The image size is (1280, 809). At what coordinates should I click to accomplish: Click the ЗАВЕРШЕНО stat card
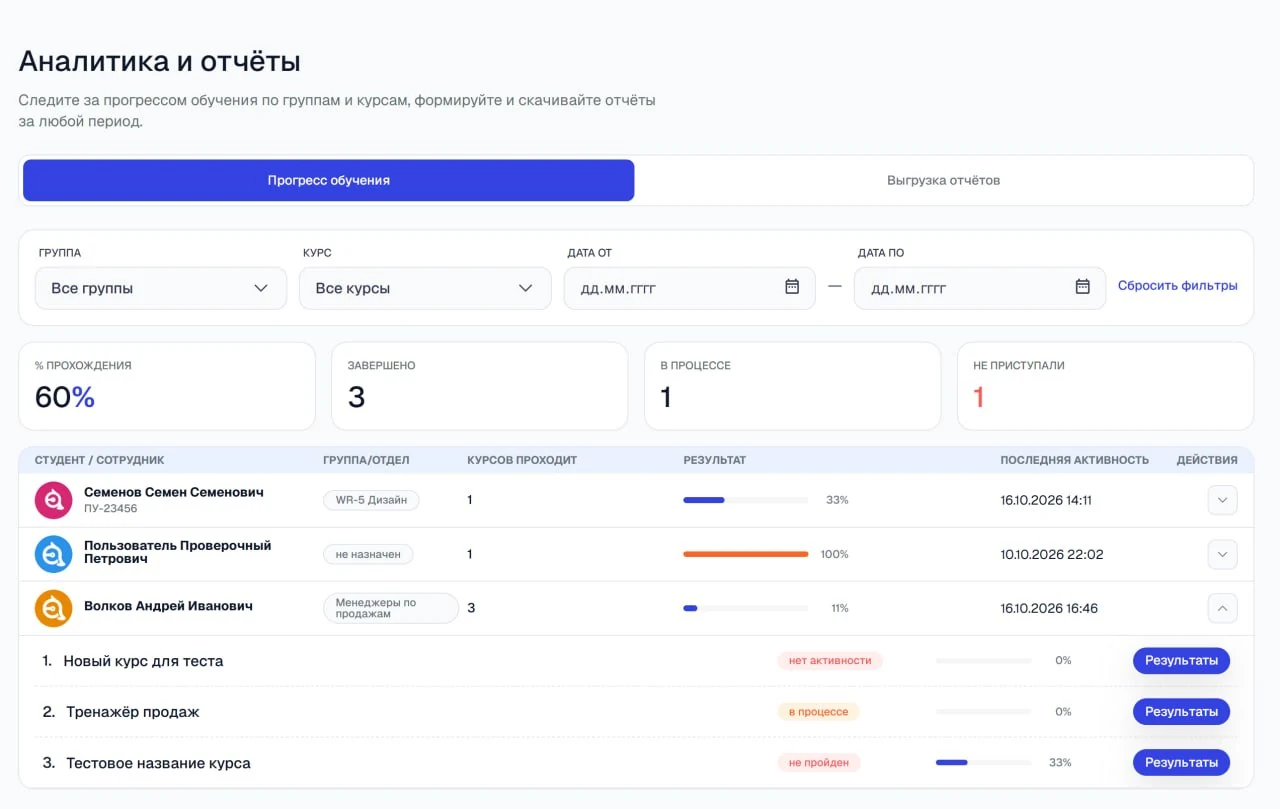[480, 386]
